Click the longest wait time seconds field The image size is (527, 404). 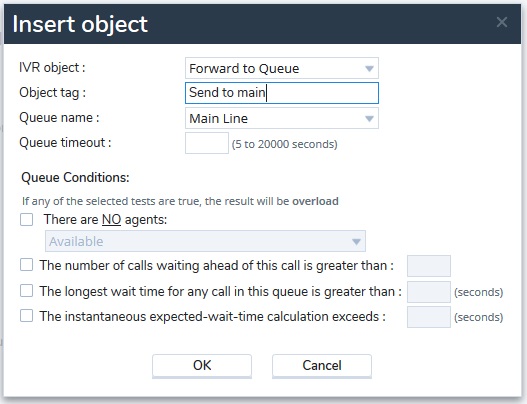(x=429, y=292)
